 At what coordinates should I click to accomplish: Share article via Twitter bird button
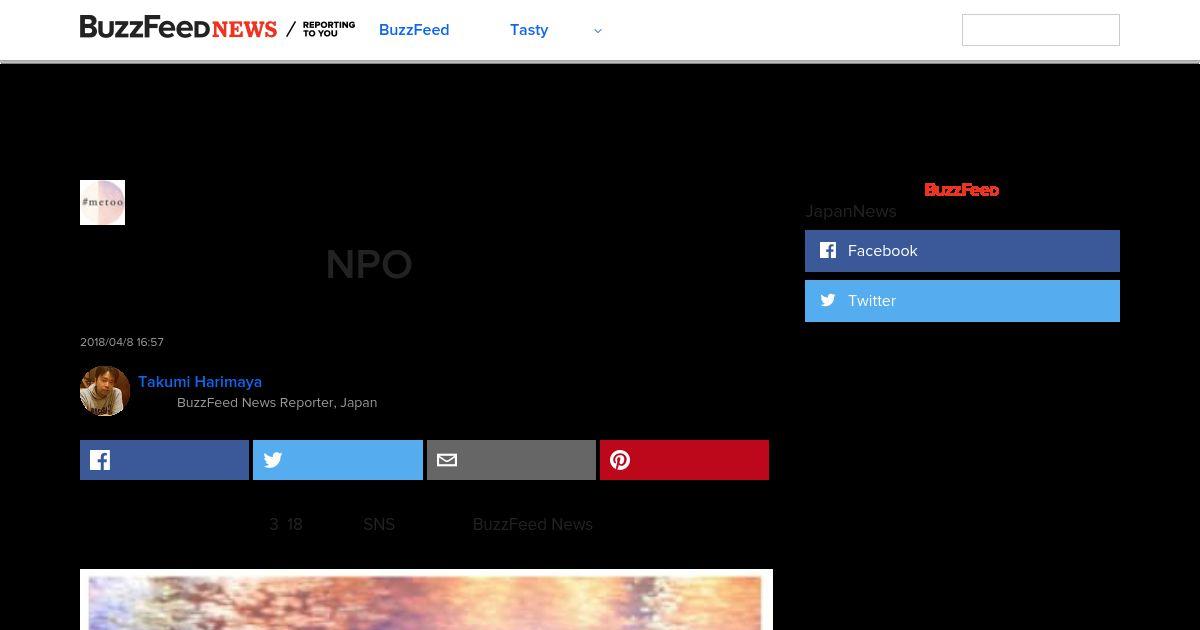(x=338, y=460)
